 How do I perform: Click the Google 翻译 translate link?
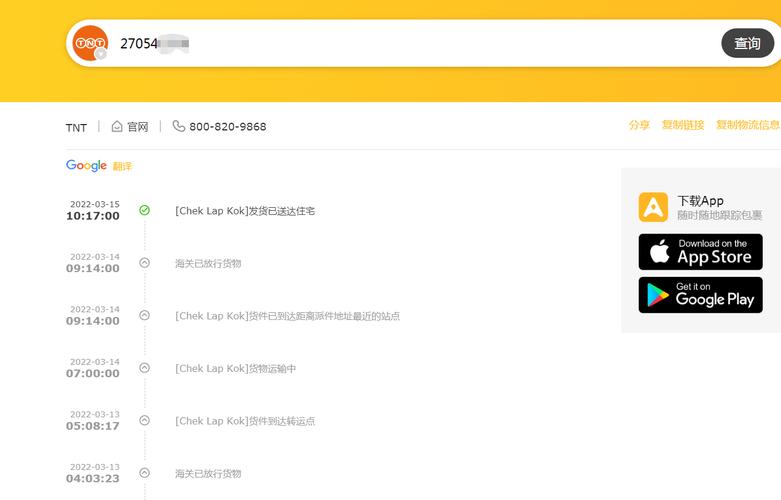tap(99, 165)
